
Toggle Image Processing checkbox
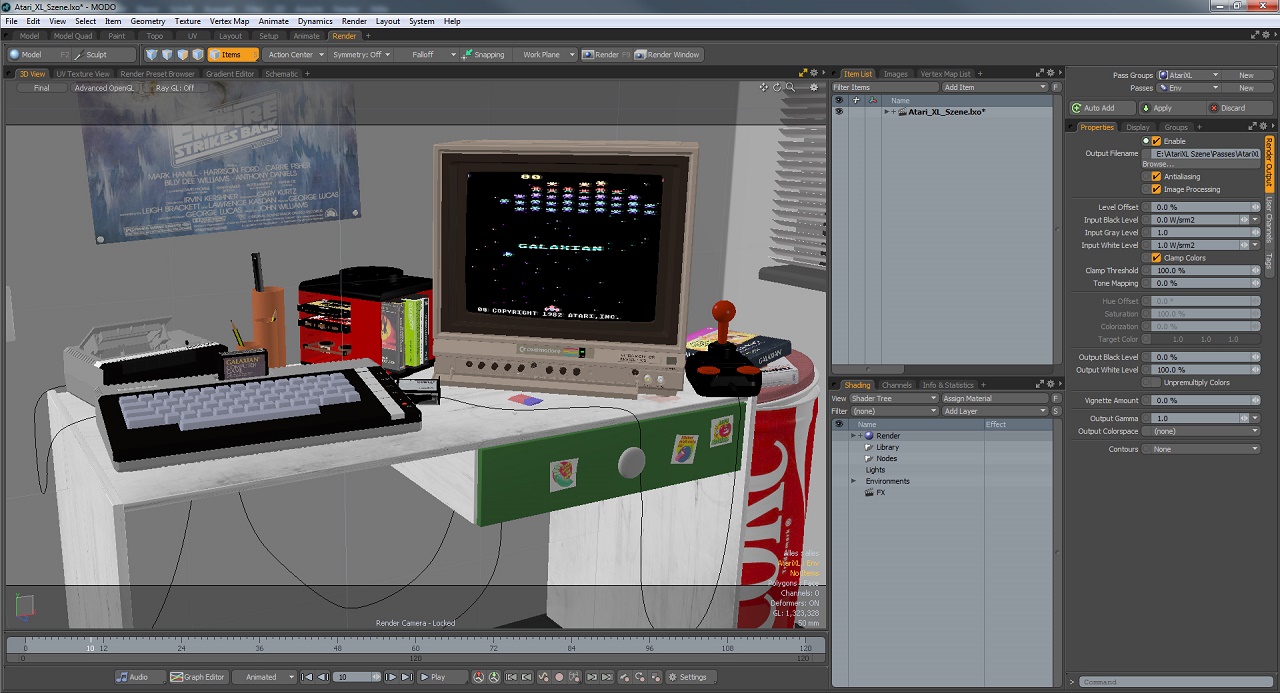coord(1157,189)
